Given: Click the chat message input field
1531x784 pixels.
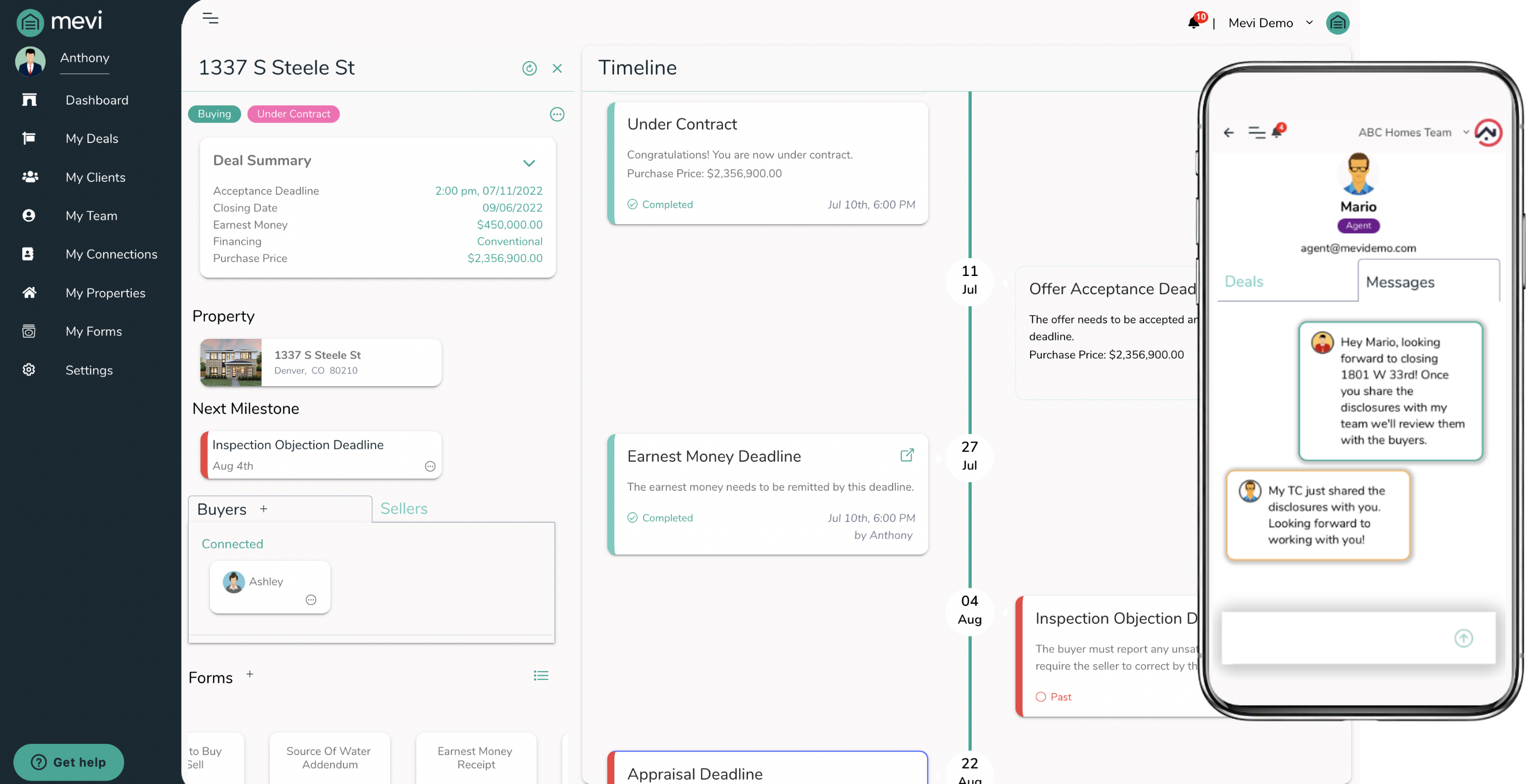Looking at the screenshot, I should pos(1340,637).
